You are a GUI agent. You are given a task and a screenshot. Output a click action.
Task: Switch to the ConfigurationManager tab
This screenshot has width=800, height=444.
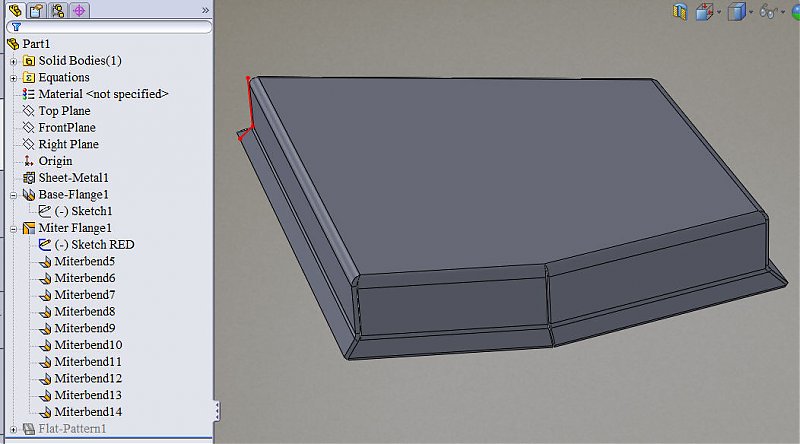pos(58,10)
